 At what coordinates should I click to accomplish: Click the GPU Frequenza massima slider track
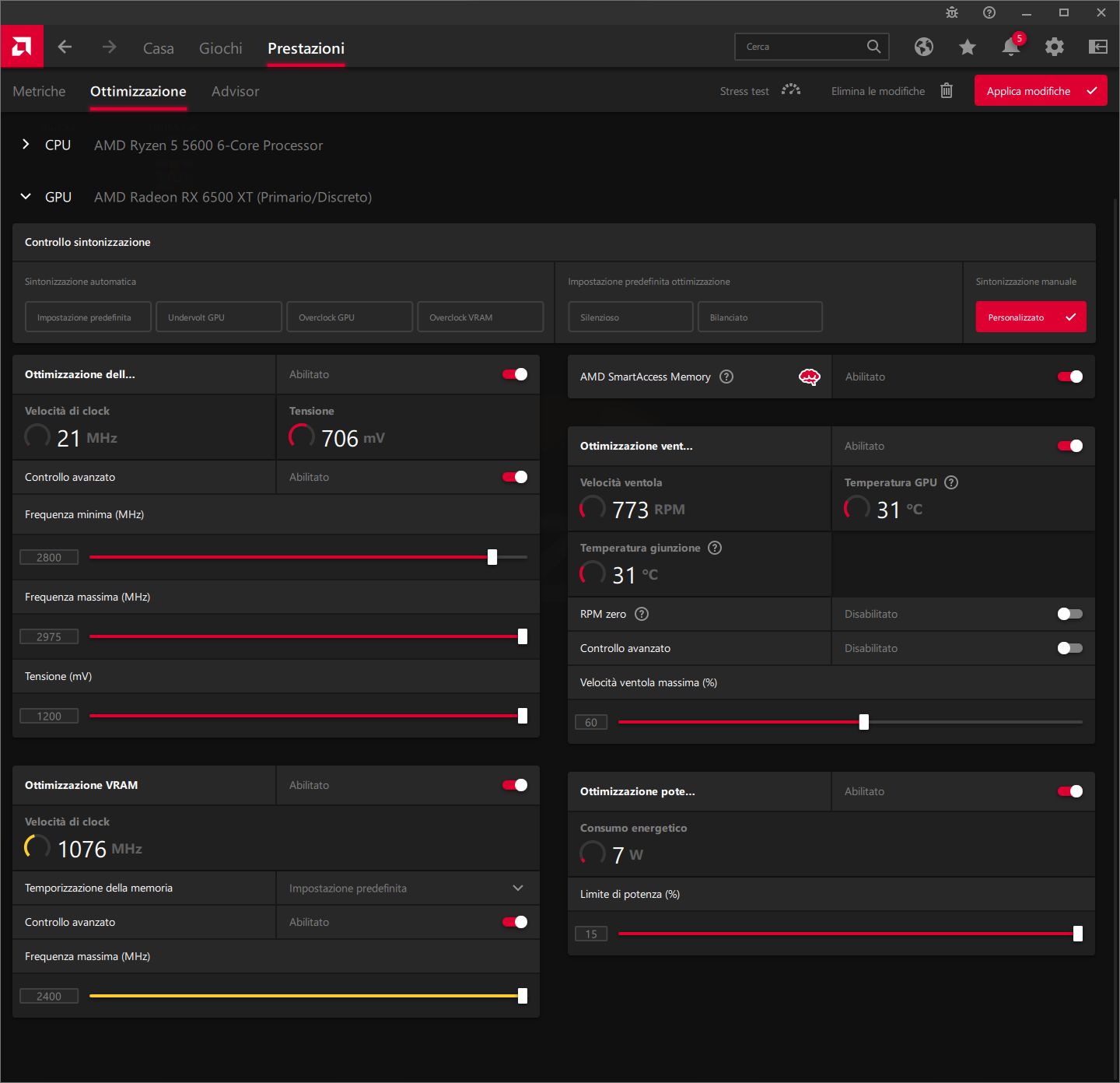coord(308,636)
